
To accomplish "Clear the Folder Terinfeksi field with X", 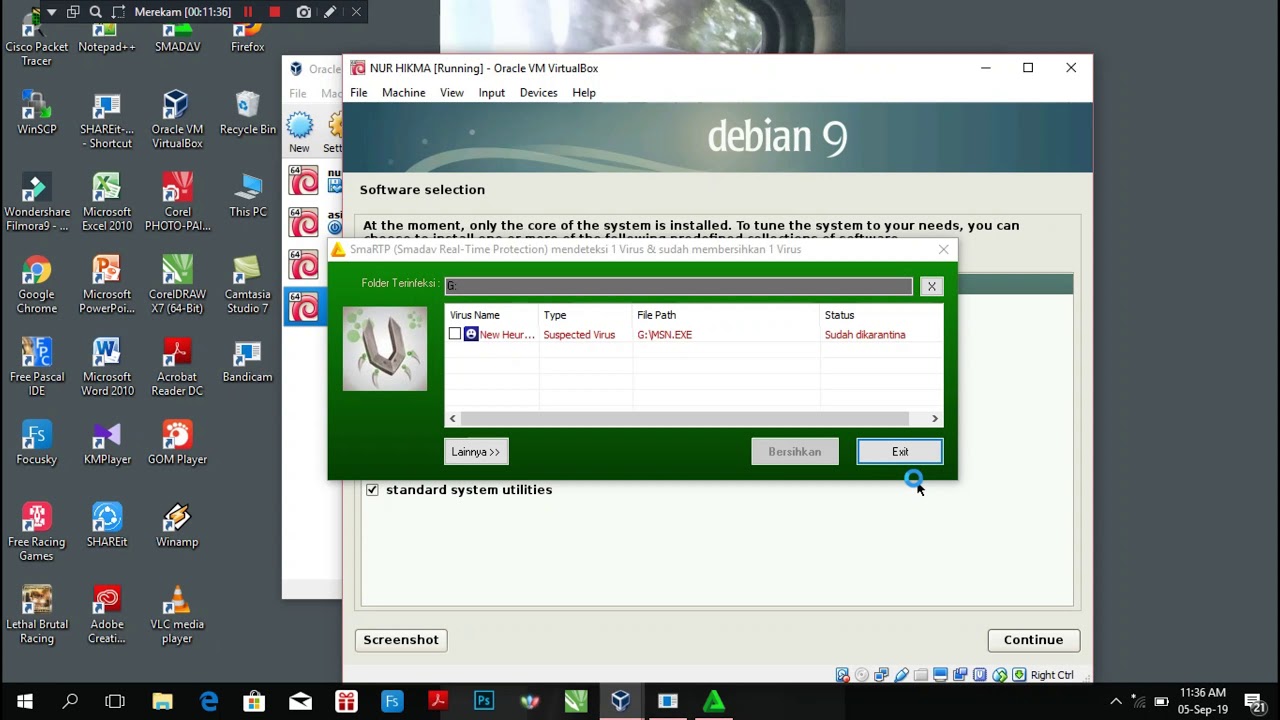I will click(x=931, y=286).
